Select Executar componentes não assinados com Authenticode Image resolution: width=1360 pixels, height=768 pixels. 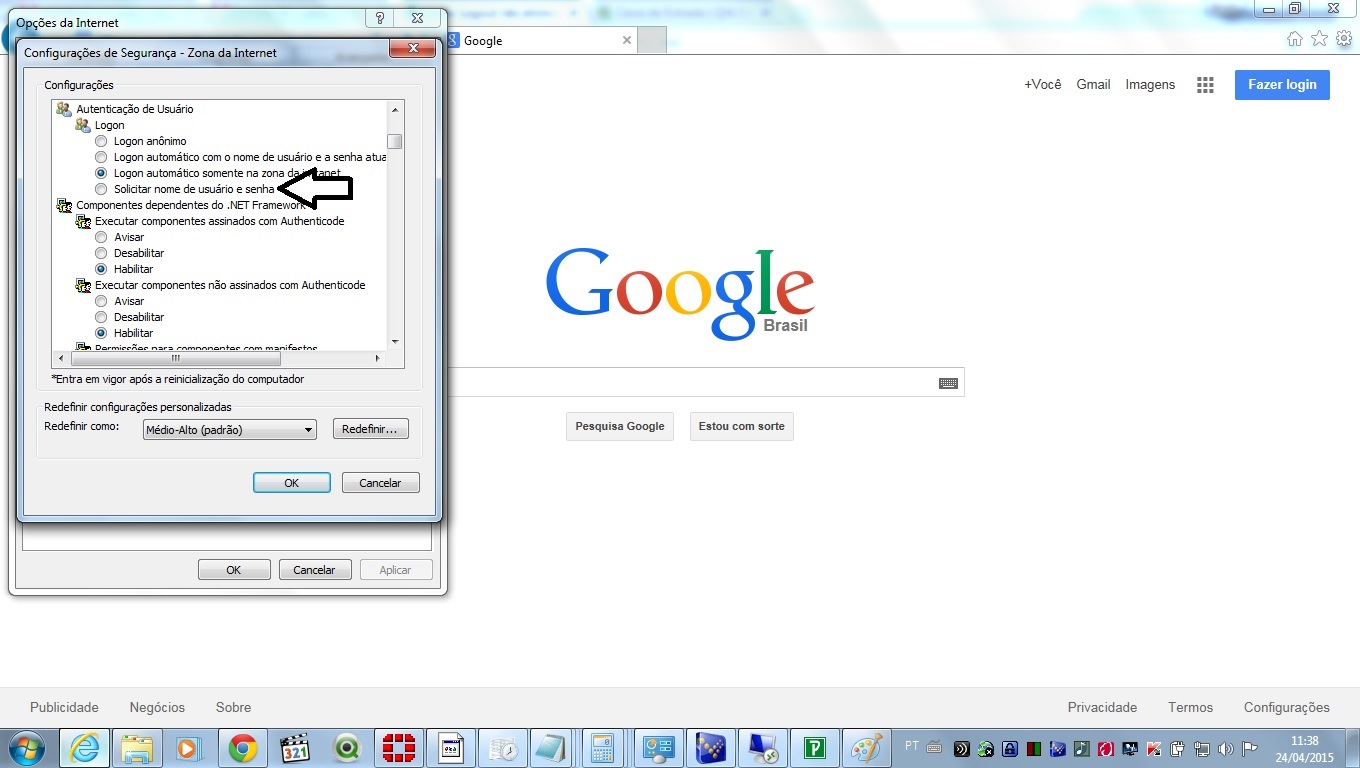[230, 285]
